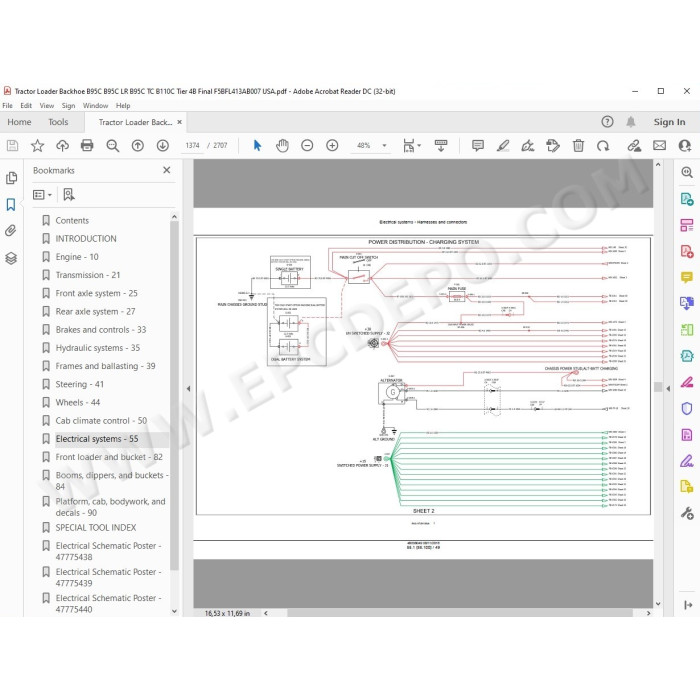Viewport: 700px width, 700px height.
Task: Click the upload to cloud icon
Action: click(x=62, y=146)
